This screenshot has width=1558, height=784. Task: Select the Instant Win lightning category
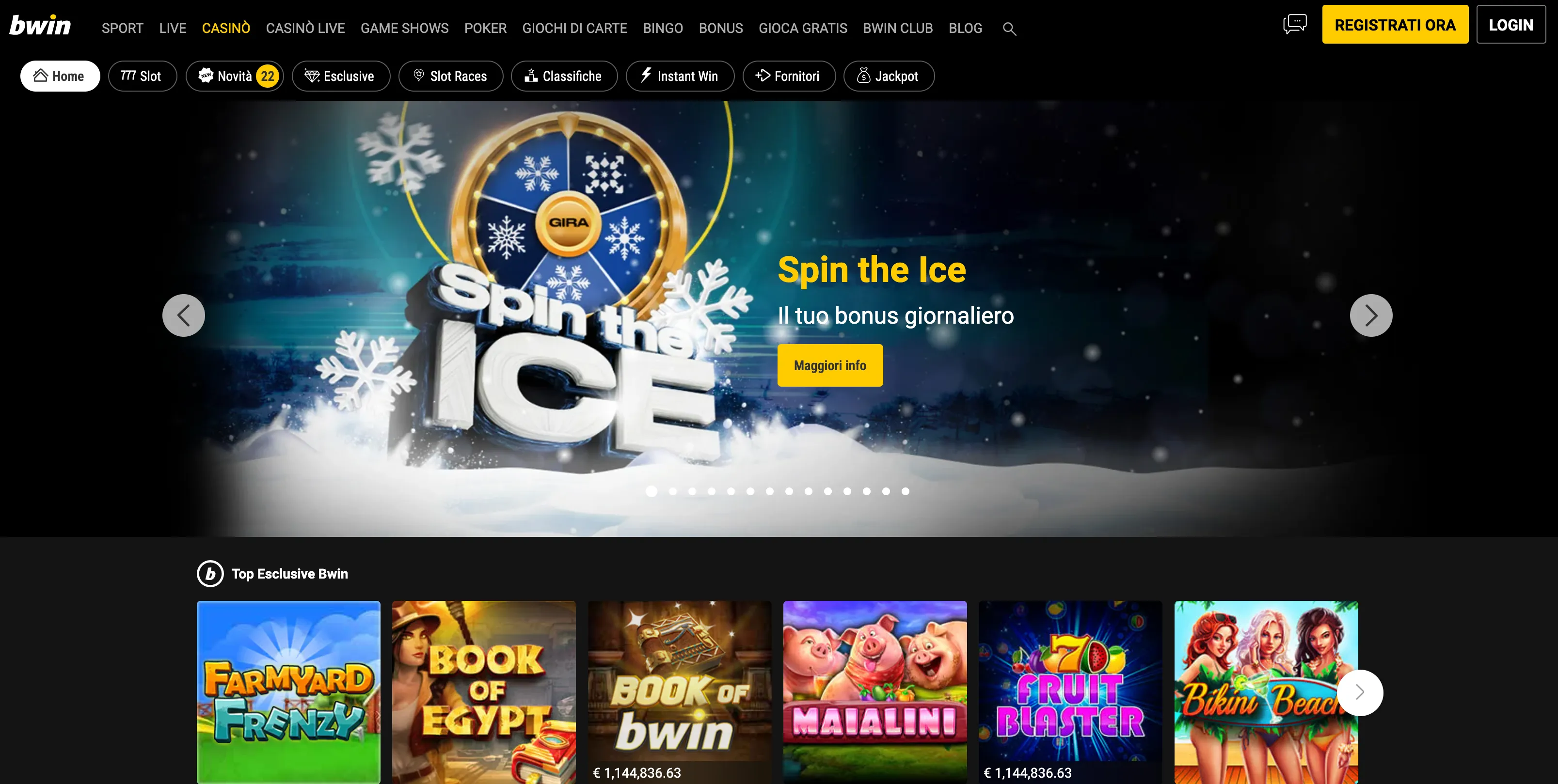click(680, 76)
